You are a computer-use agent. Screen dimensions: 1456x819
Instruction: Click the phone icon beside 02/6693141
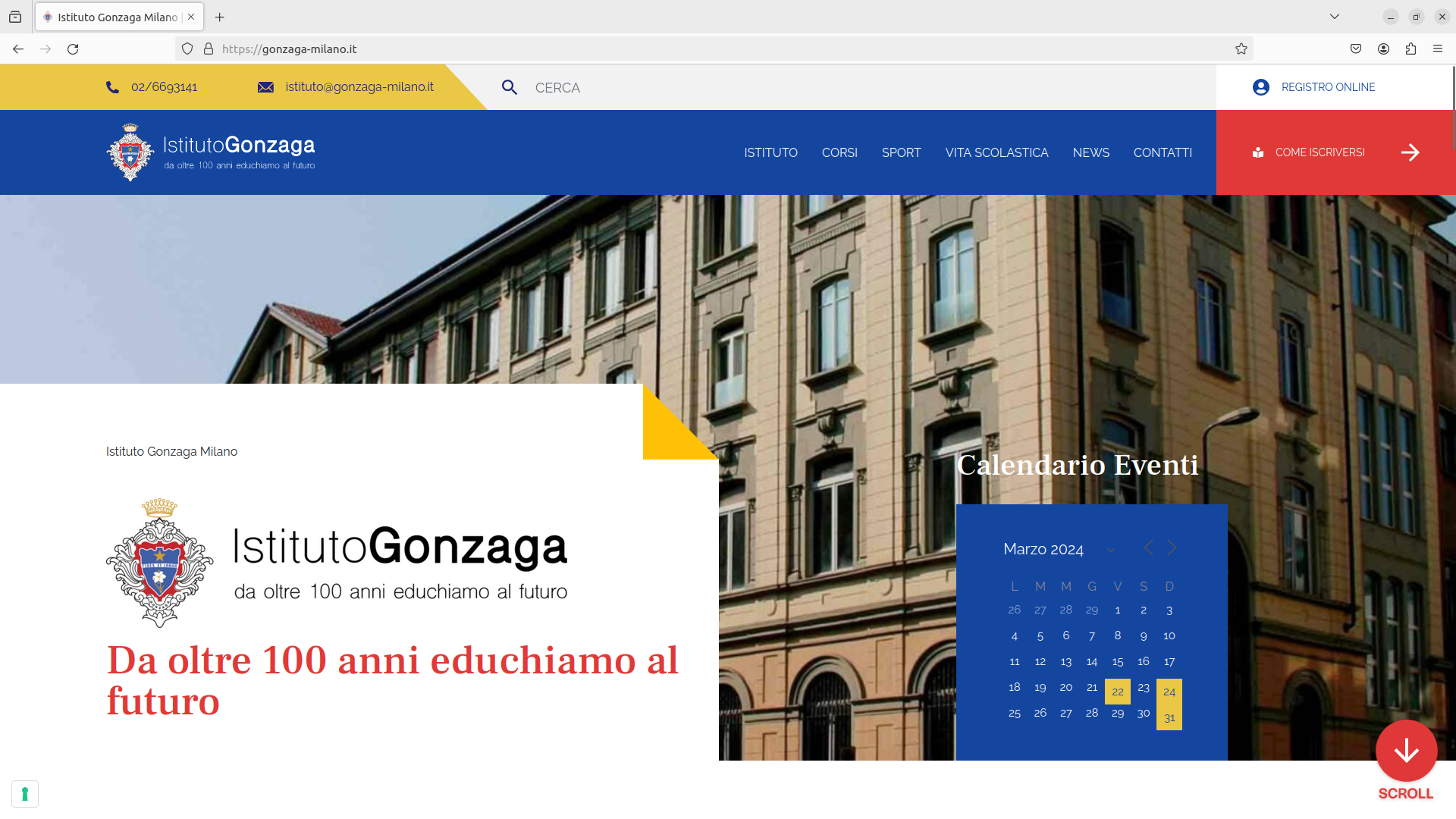click(112, 87)
